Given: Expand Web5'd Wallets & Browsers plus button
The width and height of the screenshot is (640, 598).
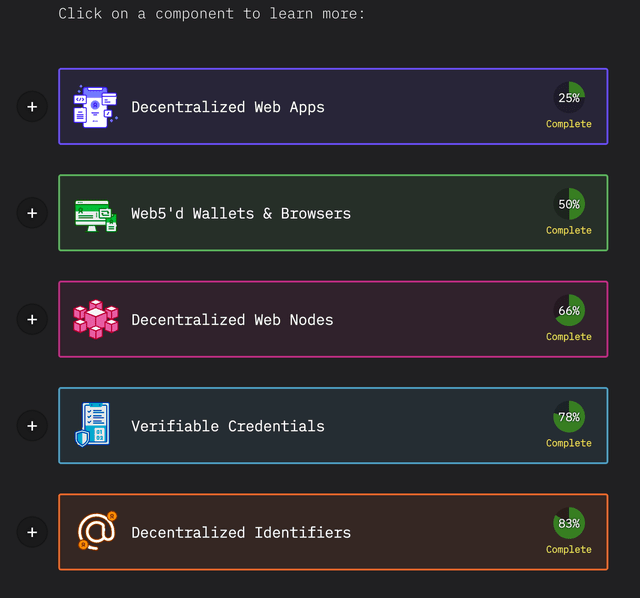Looking at the screenshot, I should coord(32,213).
